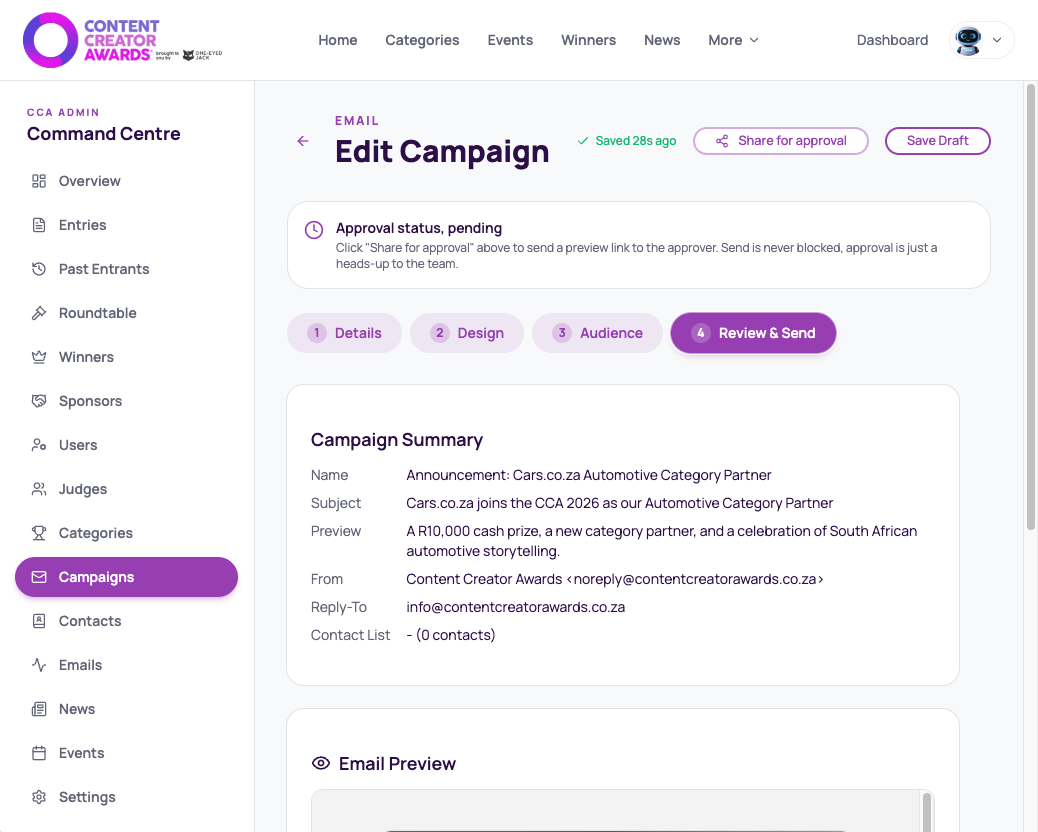Viewport: 1038px width, 832px height.
Task: Open Judges in the sidebar
Action: click(126, 489)
